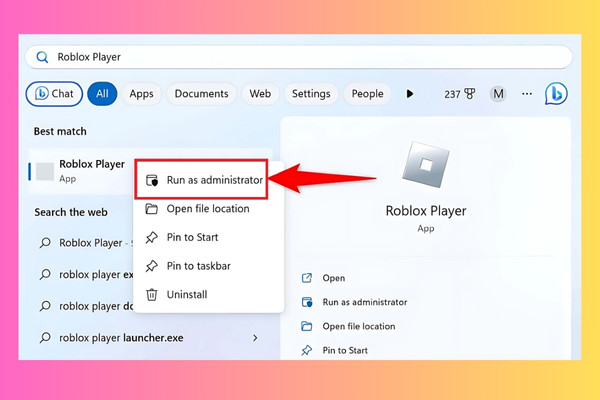Screen dimensions: 600x400
Task: Switch to the People filter tab
Action: pyautogui.click(x=367, y=94)
